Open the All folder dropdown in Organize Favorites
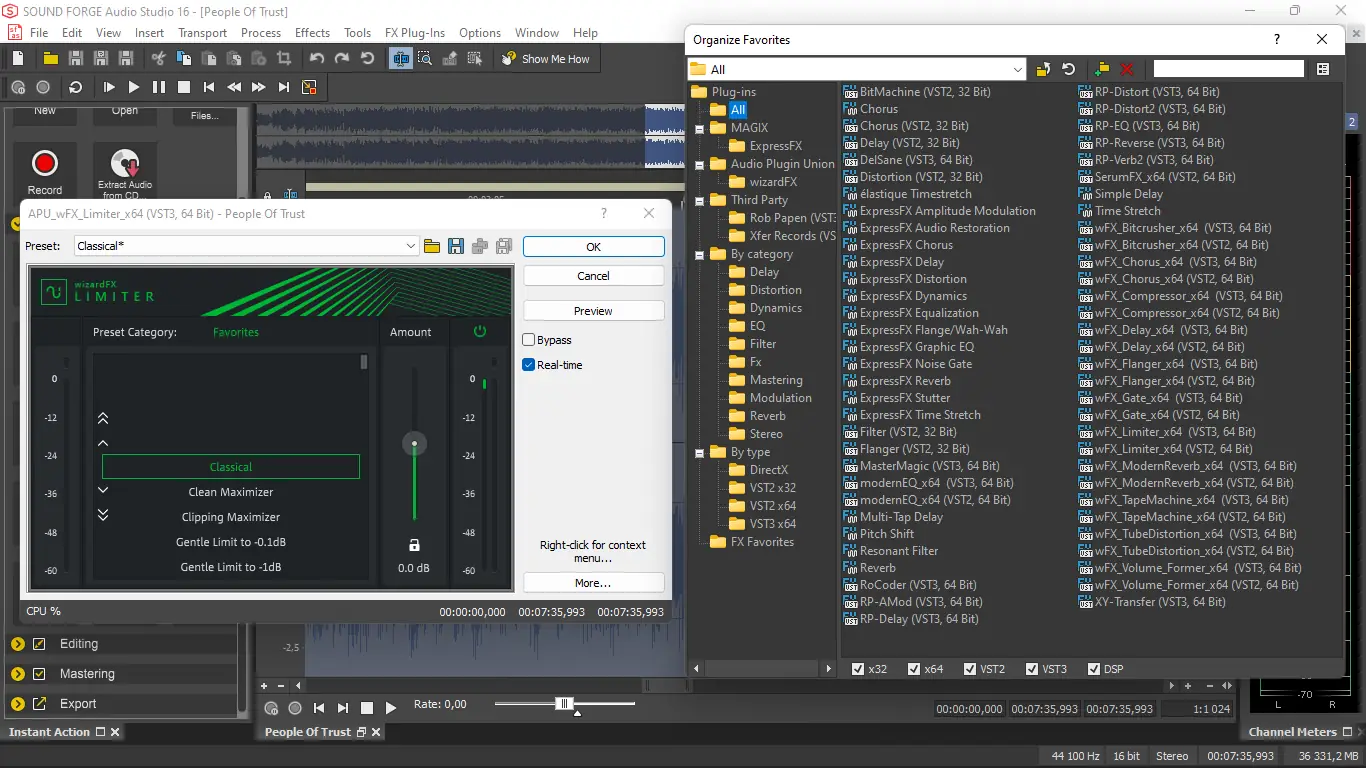1366x768 pixels. tap(1017, 68)
